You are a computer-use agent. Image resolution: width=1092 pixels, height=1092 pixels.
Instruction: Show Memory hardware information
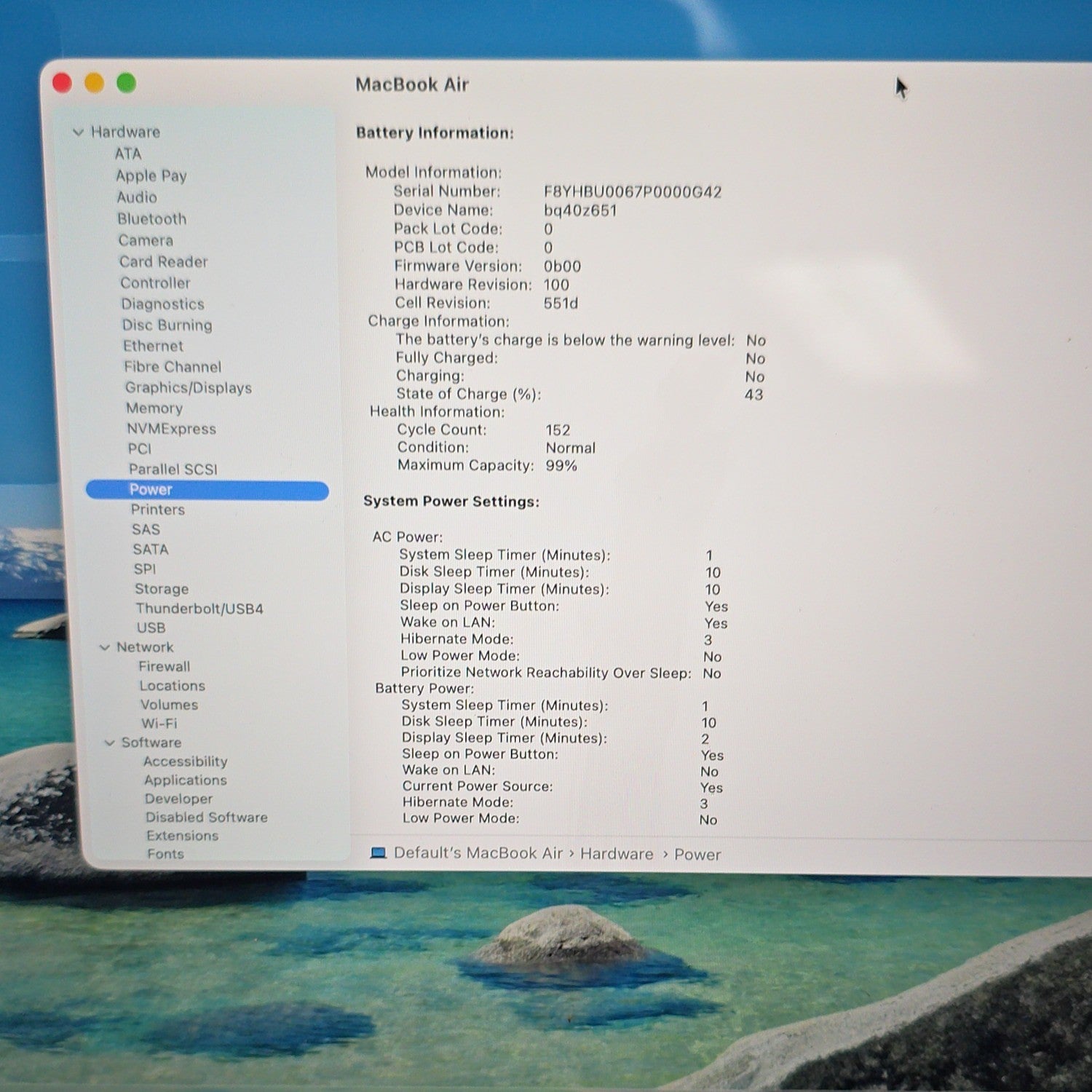point(154,408)
